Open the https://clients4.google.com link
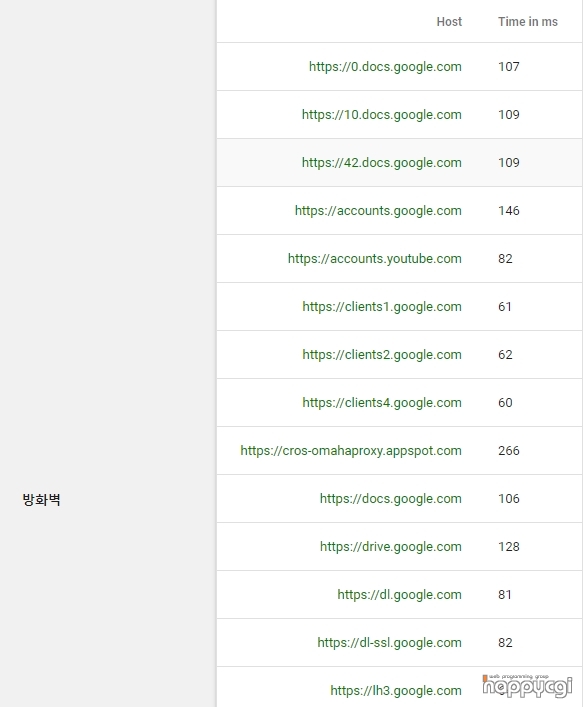 pos(382,403)
